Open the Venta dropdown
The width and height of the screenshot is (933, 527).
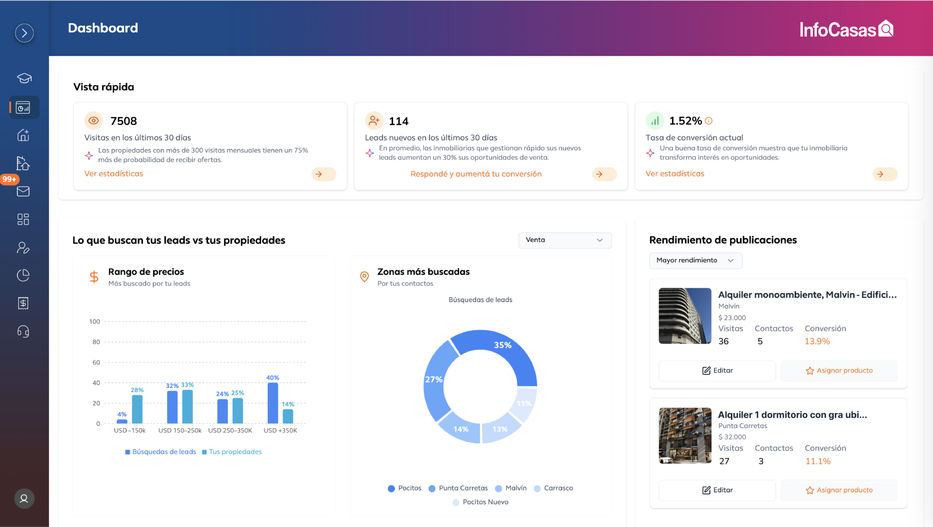[x=565, y=240]
